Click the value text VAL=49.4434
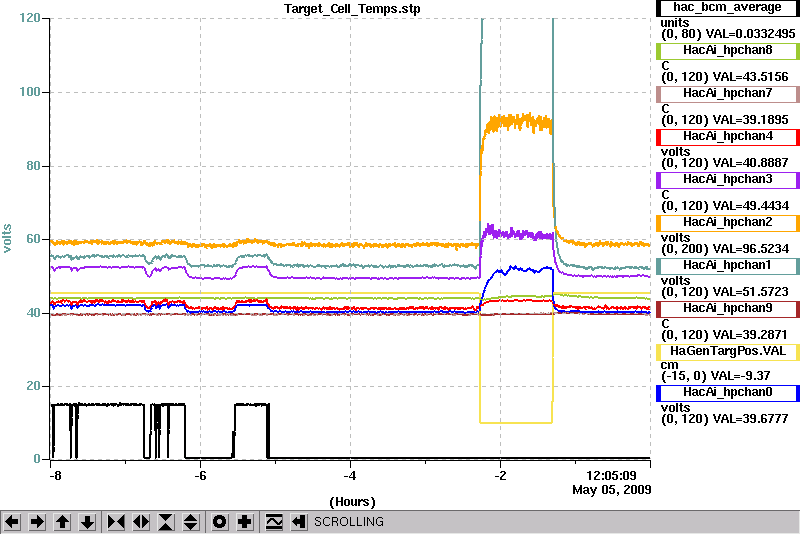 [x=751, y=206]
